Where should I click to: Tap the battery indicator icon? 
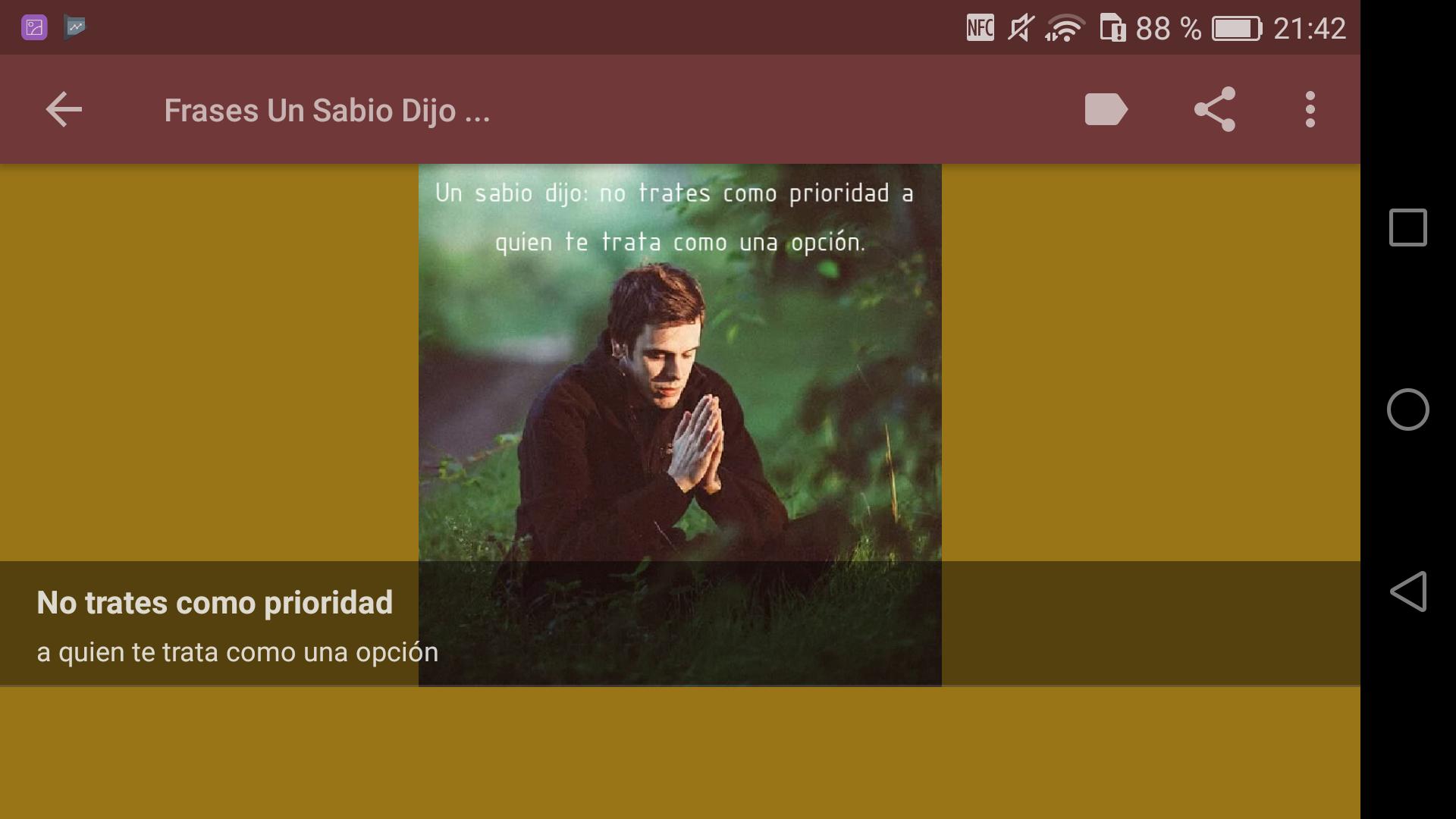pyautogui.click(x=1237, y=29)
